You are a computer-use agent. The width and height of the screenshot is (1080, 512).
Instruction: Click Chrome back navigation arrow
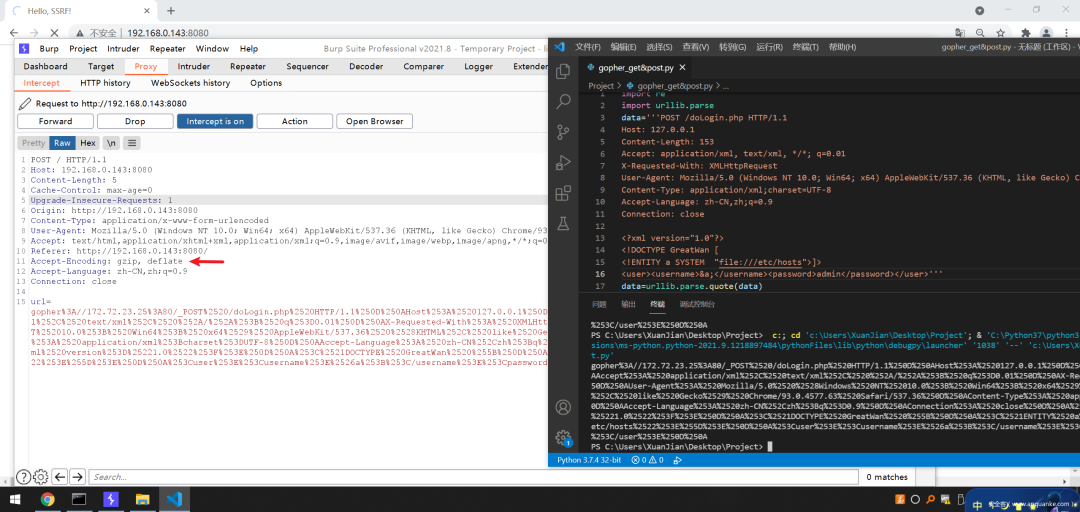point(14,32)
